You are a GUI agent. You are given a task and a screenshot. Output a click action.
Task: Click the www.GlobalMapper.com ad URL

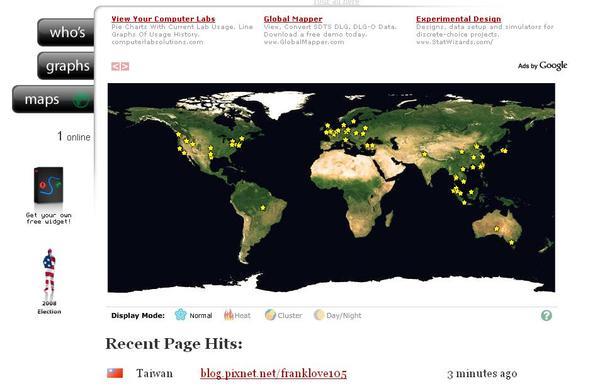click(x=304, y=42)
